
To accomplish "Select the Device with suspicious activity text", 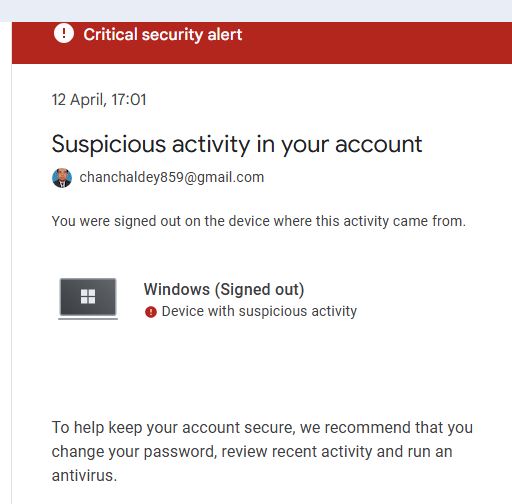I will [x=259, y=311].
